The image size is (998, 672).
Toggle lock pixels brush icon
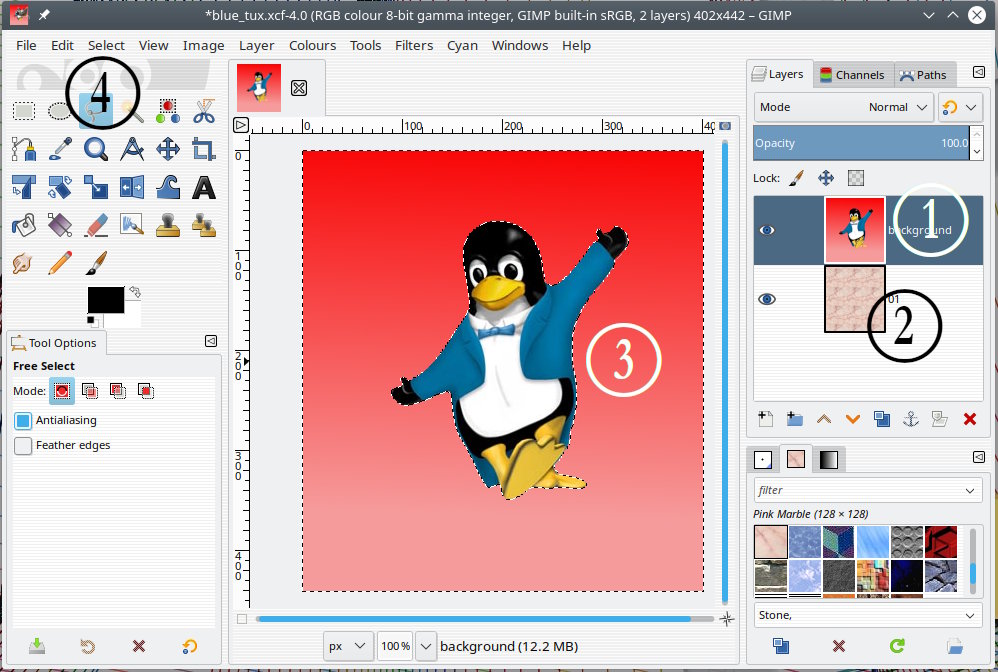pos(796,178)
